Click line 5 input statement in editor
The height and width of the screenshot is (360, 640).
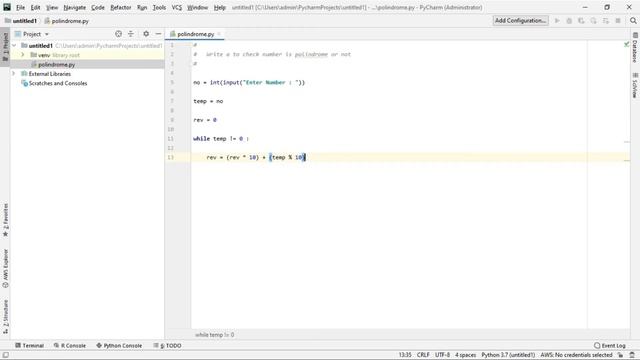point(249,82)
